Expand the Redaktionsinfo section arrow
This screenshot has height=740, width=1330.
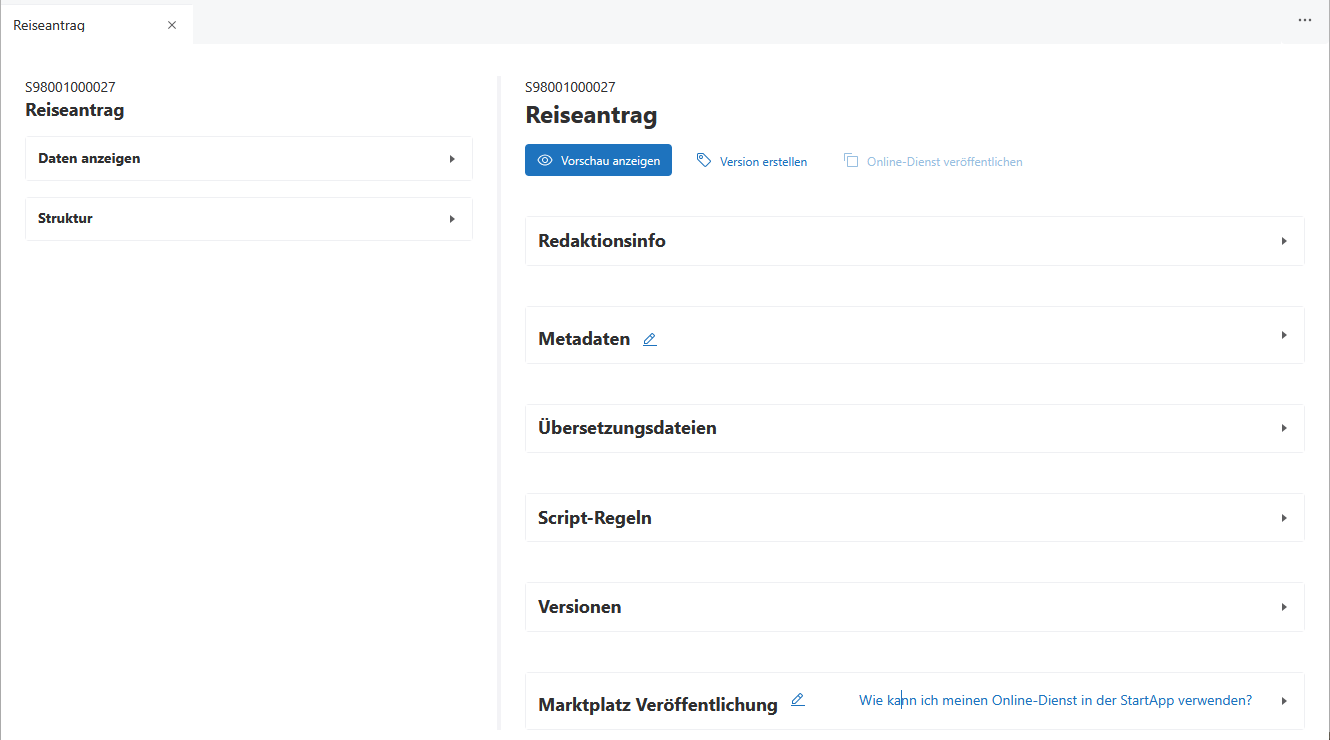pos(1284,241)
